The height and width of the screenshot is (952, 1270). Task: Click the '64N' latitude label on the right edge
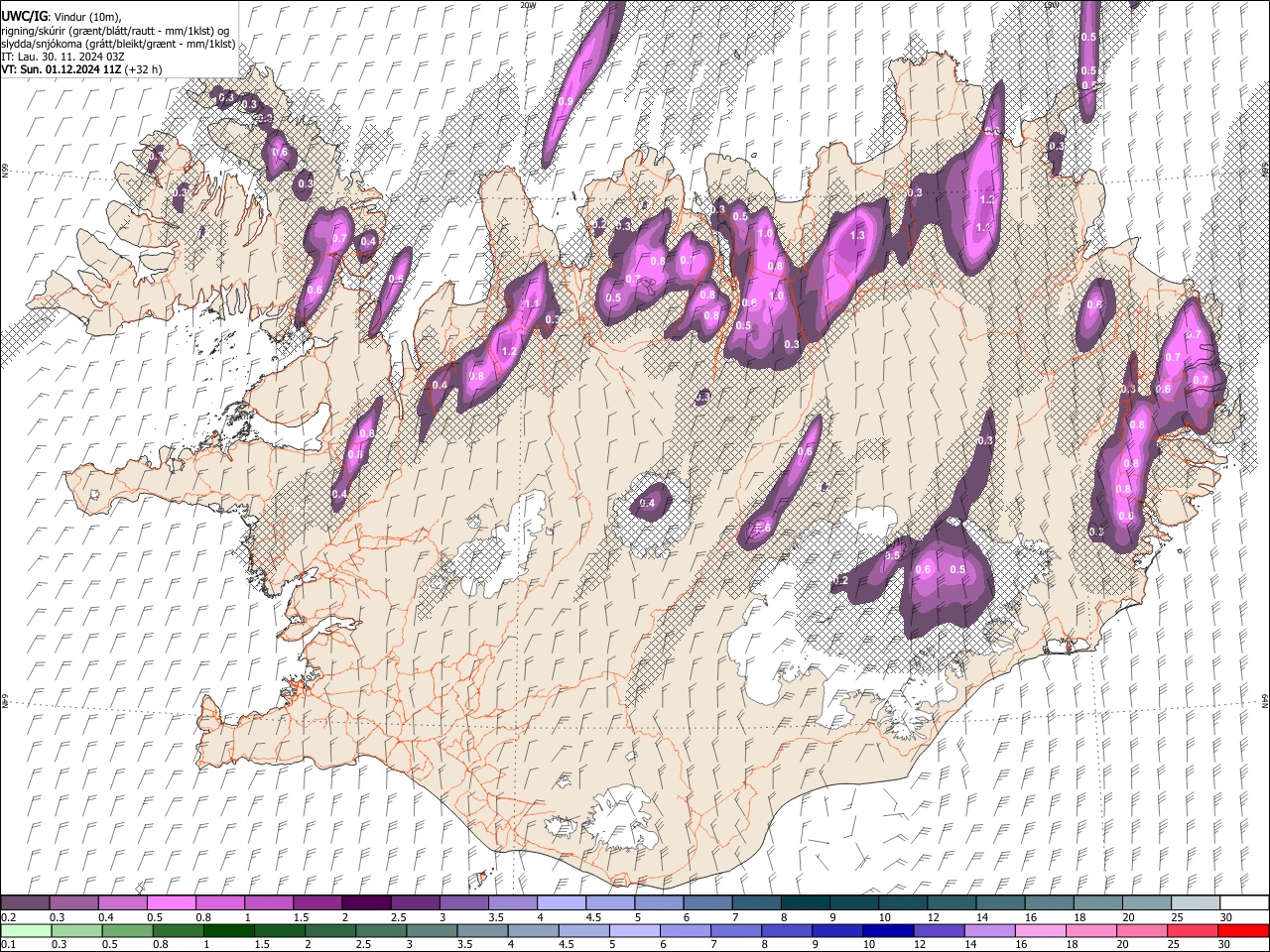(1265, 699)
